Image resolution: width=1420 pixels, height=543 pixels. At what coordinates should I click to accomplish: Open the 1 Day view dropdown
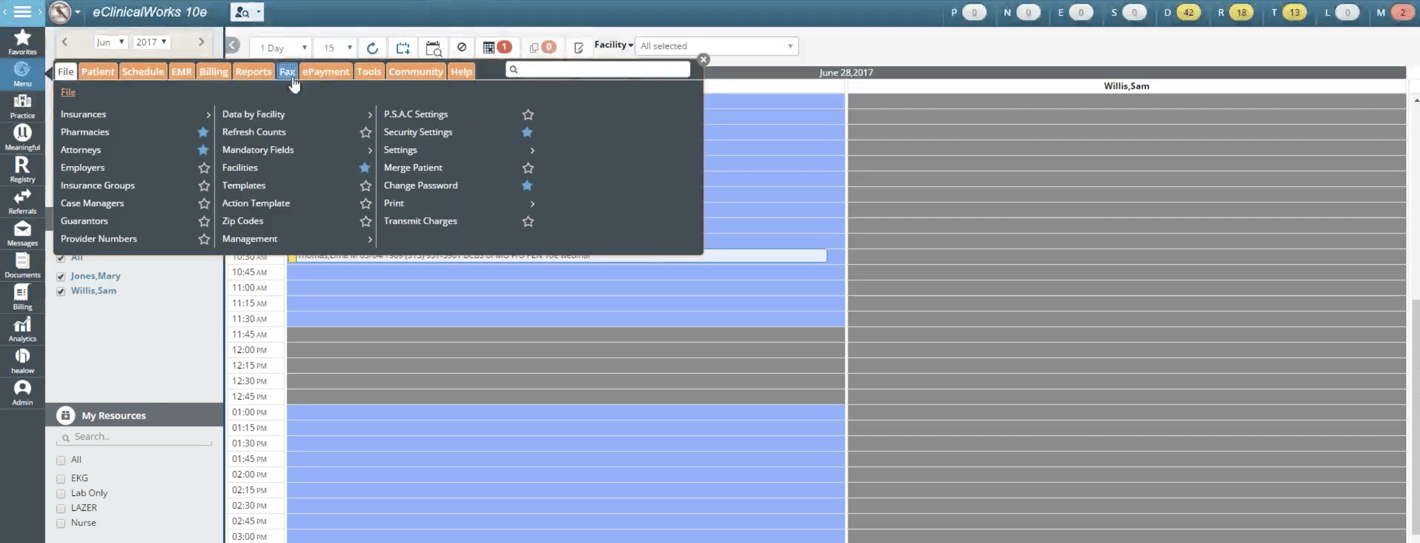283,48
